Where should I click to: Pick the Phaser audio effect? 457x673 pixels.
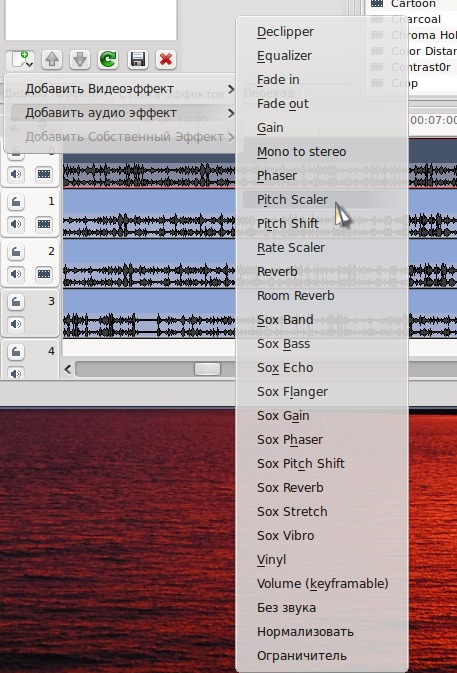(322, 176)
